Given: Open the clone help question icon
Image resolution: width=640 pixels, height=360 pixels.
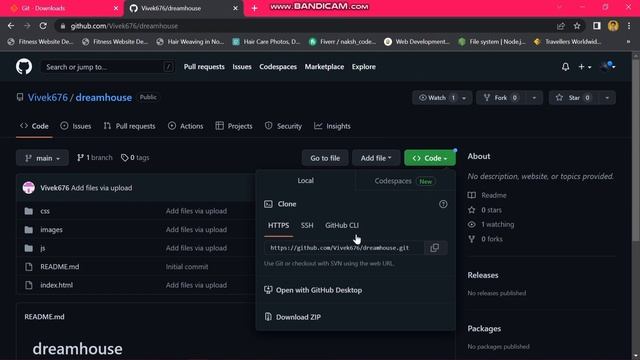Looking at the screenshot, I should pos(443,204).
